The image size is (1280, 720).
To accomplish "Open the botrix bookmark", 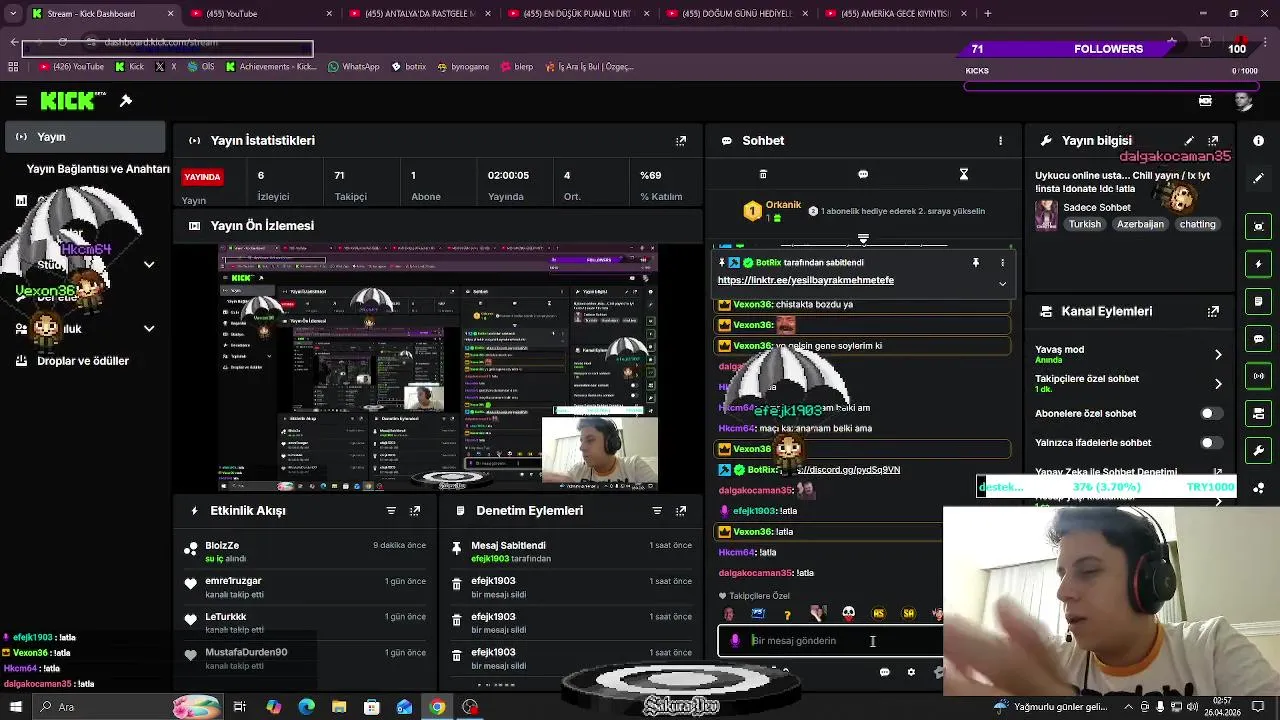I will tap(409, 67).
